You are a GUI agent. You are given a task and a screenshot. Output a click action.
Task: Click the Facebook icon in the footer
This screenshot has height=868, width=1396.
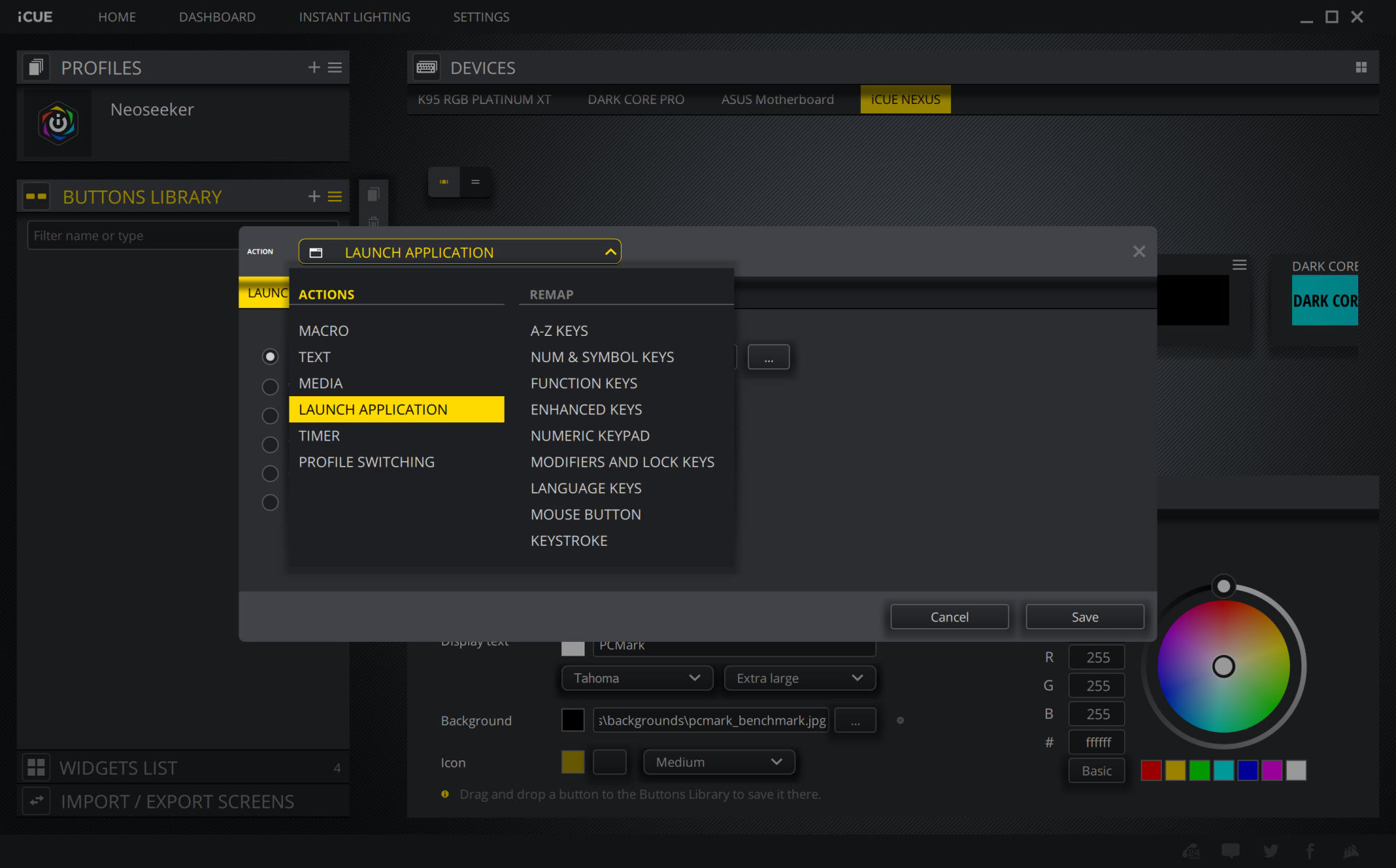[x=1310, y=851]
